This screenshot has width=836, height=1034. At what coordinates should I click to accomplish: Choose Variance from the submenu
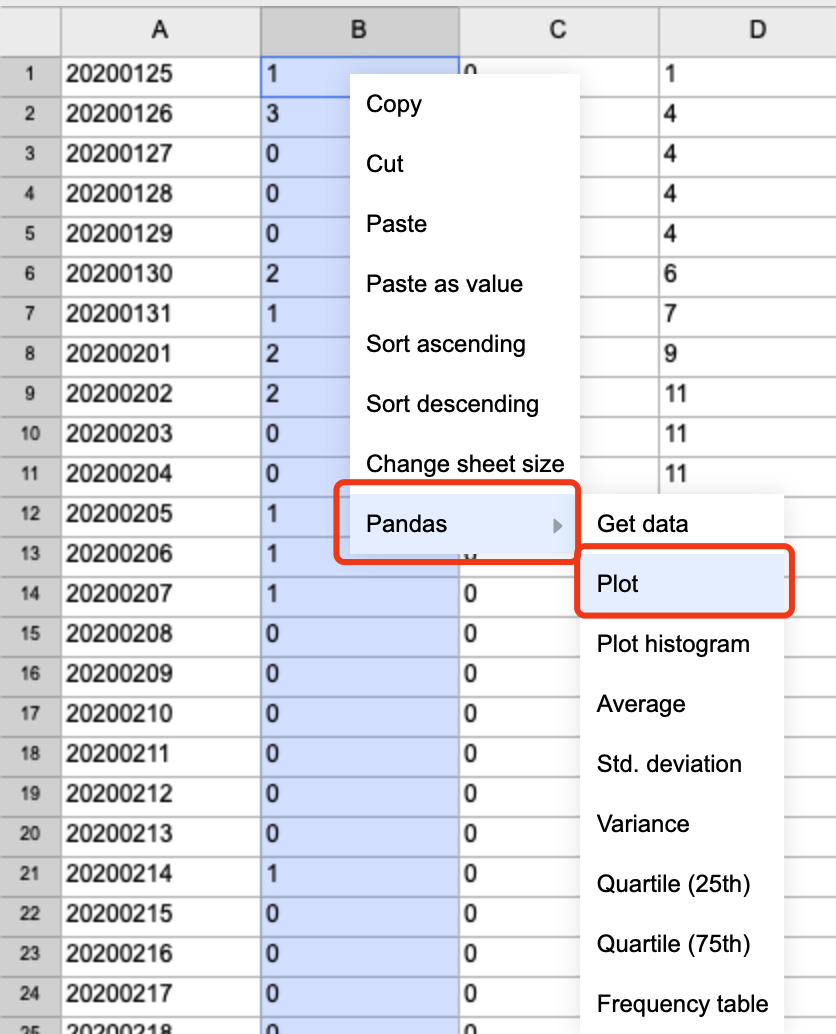coord(643,824)
